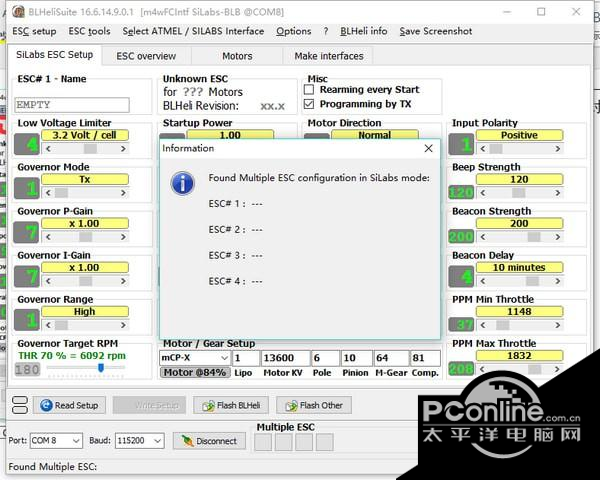Click the M-Gear 64 field
600x480 pixels.
[390, 358]
